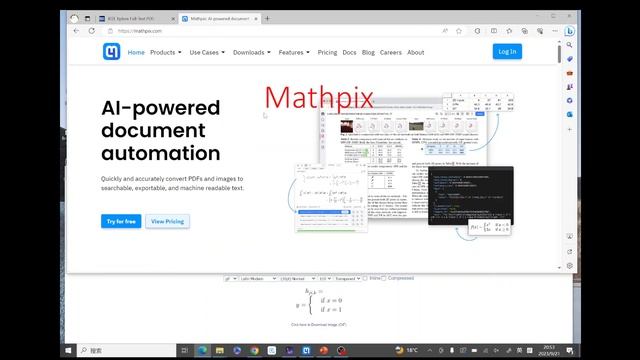
Task: Click the weather temperature widget on taskbar
Action: 407,350
